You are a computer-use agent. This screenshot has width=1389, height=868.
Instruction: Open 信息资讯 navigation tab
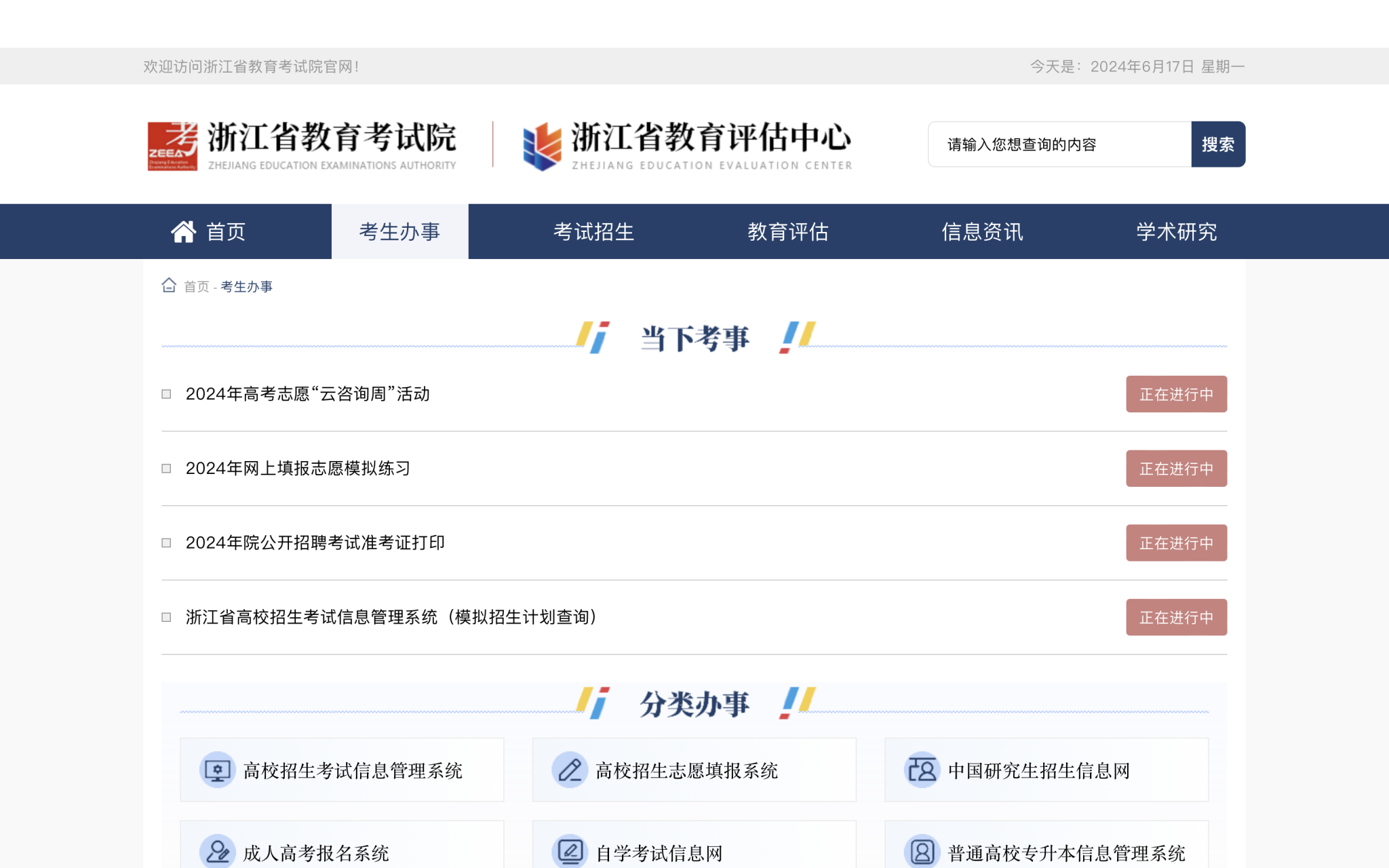(x=982, y=231)
